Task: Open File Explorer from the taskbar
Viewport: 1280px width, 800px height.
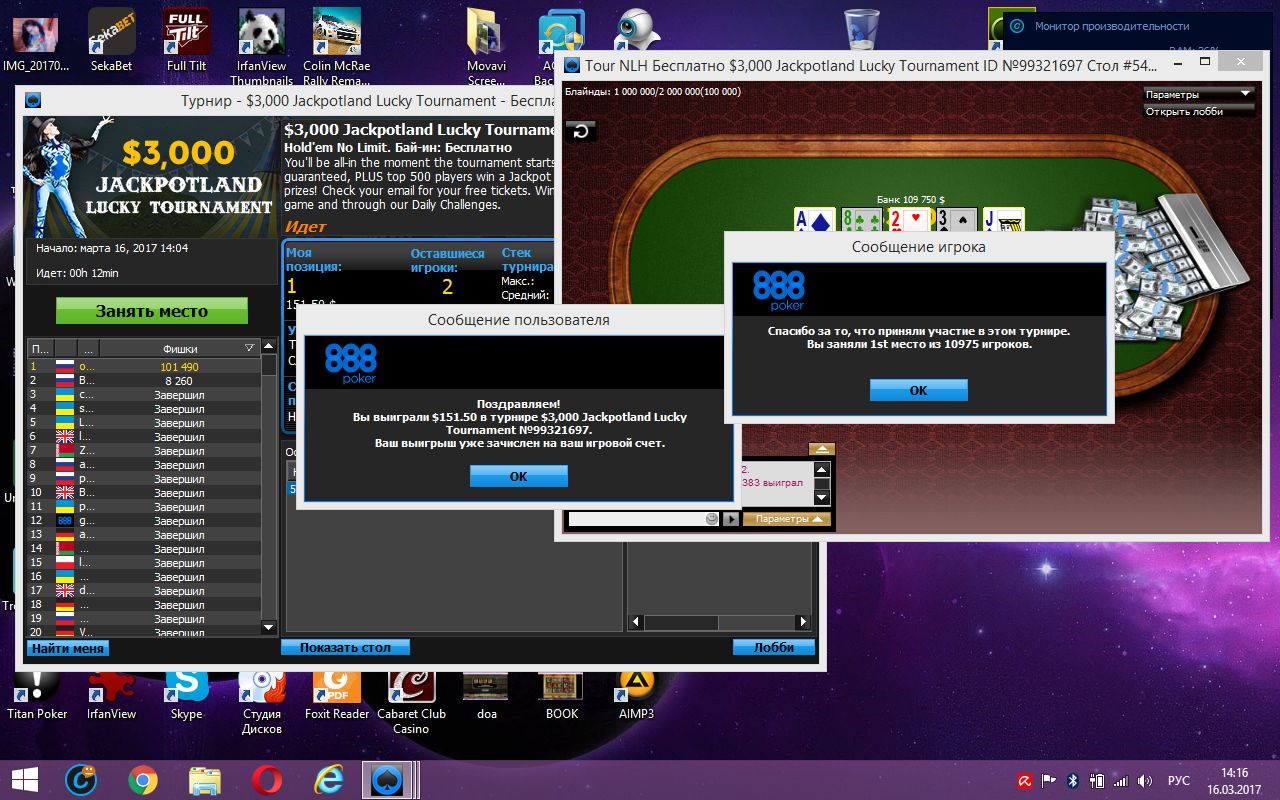Action: [205, 780]
